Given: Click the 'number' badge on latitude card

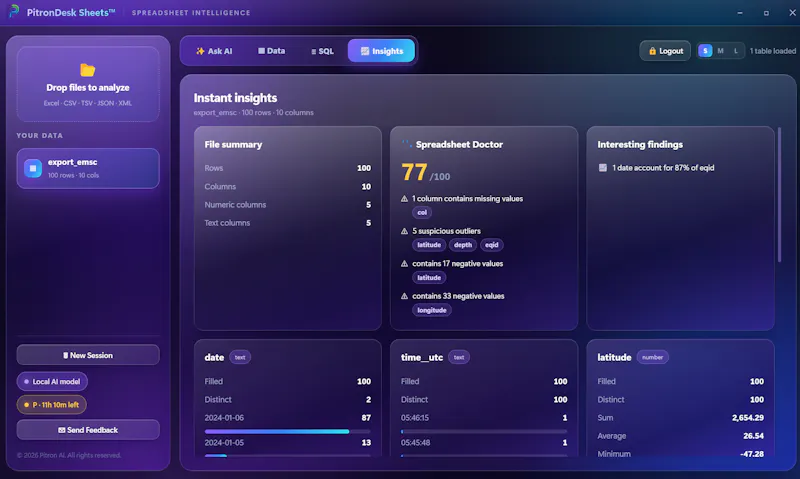Looking at the screenshot, I should click(652, 358).
